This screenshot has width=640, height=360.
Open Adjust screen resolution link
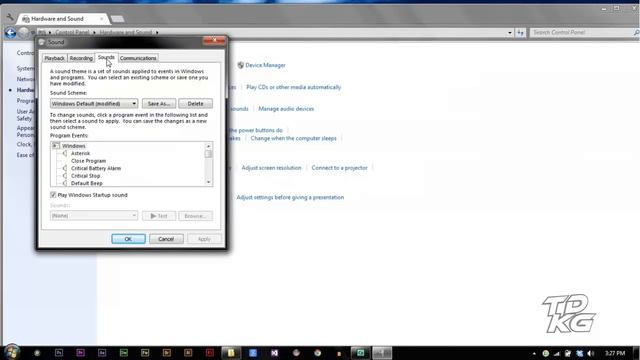(x=271, y=168)
